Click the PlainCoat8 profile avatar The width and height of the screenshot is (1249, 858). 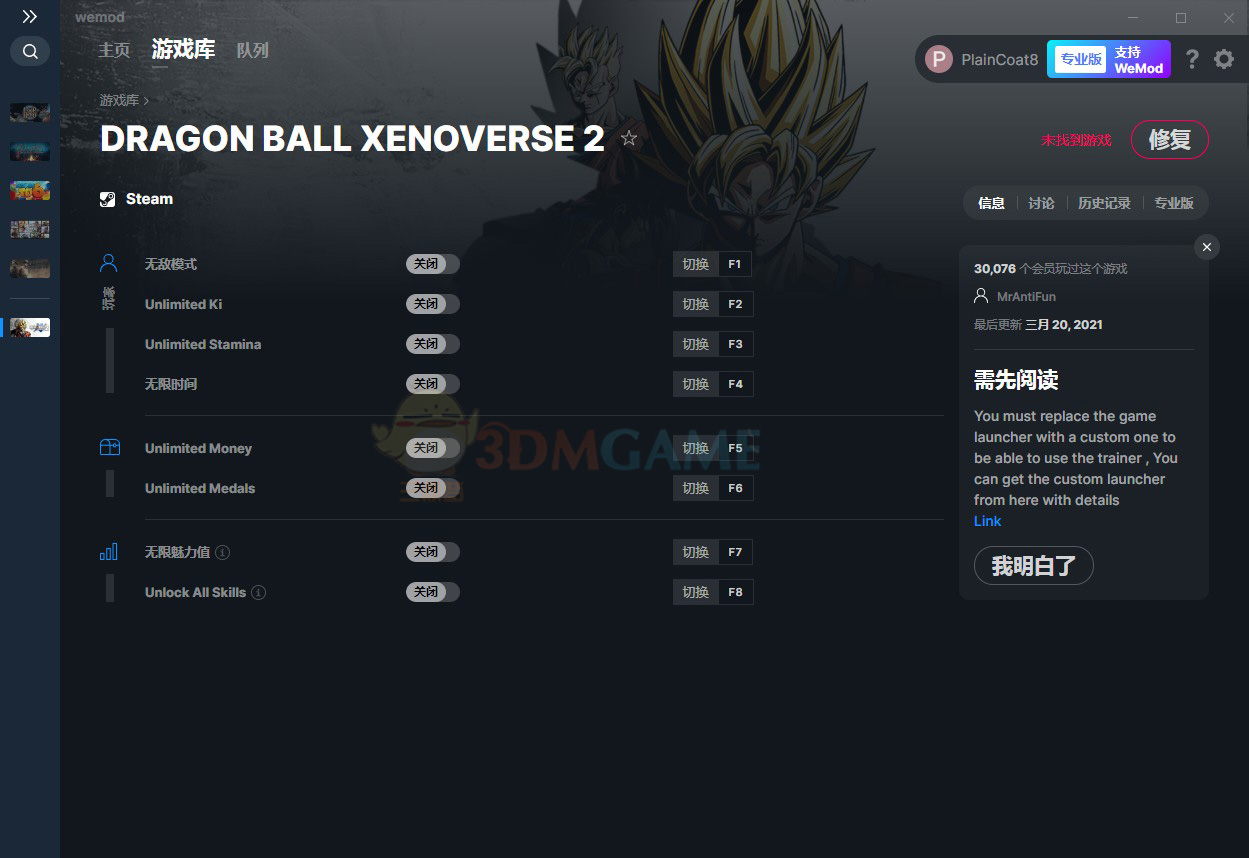939,60
